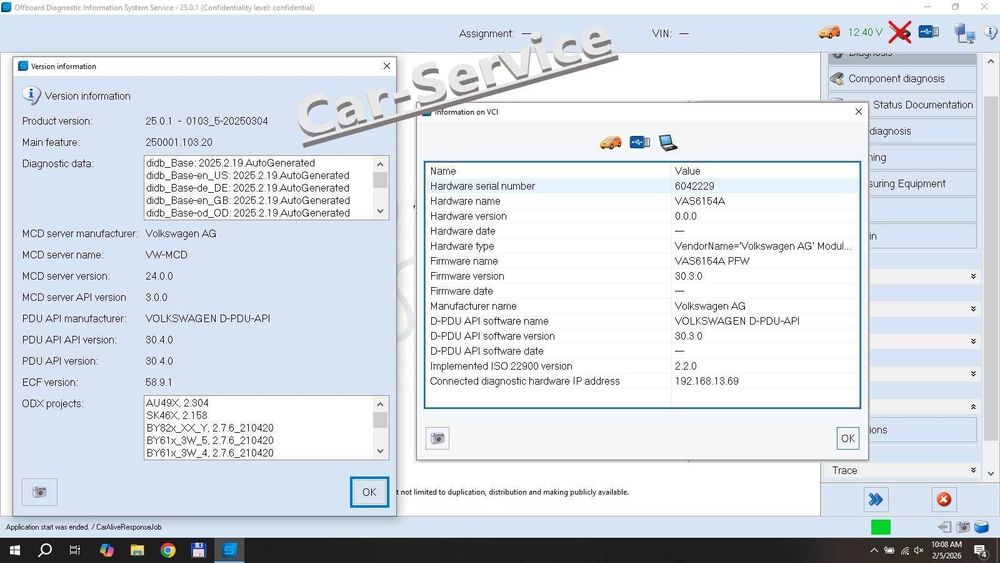Close the Information on VCI dialog
Screen dimensions: 1000x563
[x=858, y=112]
